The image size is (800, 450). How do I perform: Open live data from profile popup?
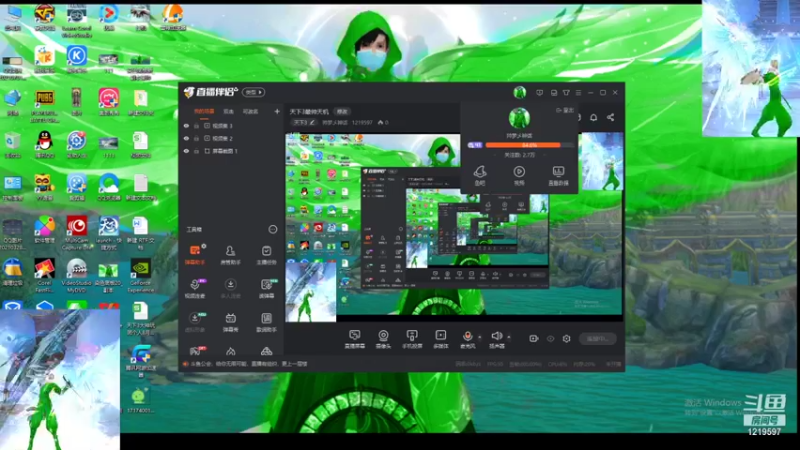tap(558, 176)
